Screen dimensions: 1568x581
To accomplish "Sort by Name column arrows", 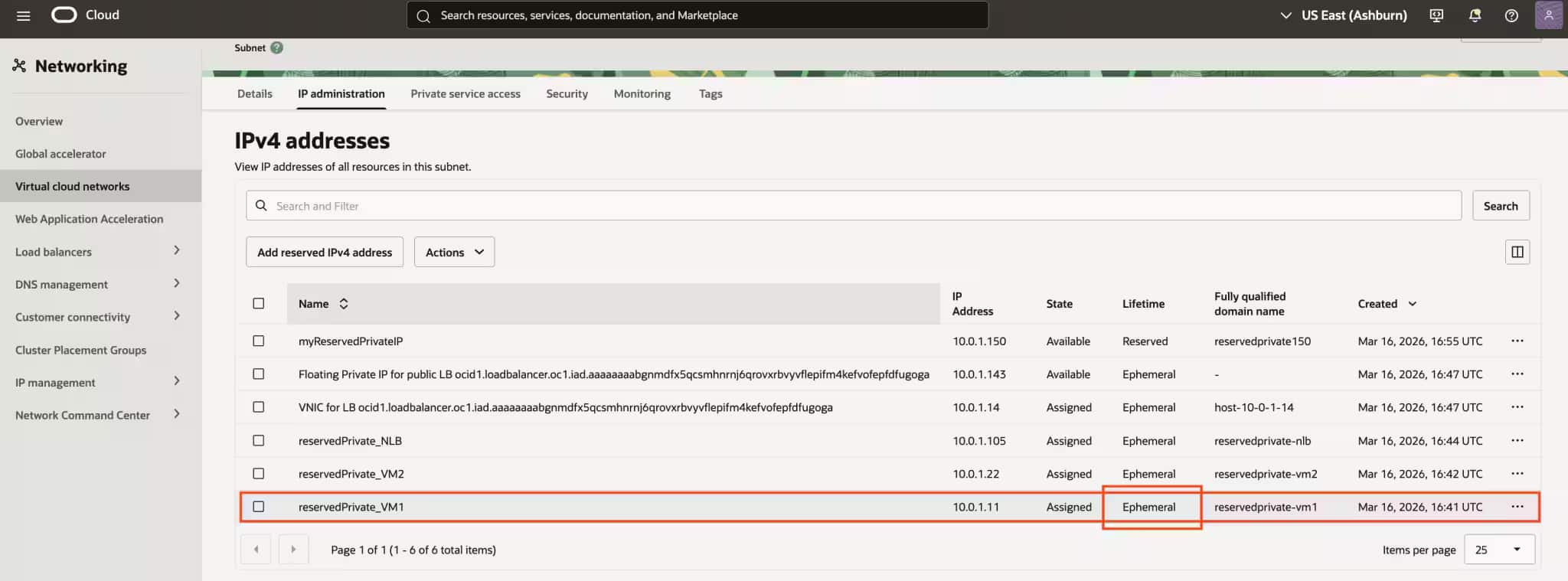I will [344, 304].
